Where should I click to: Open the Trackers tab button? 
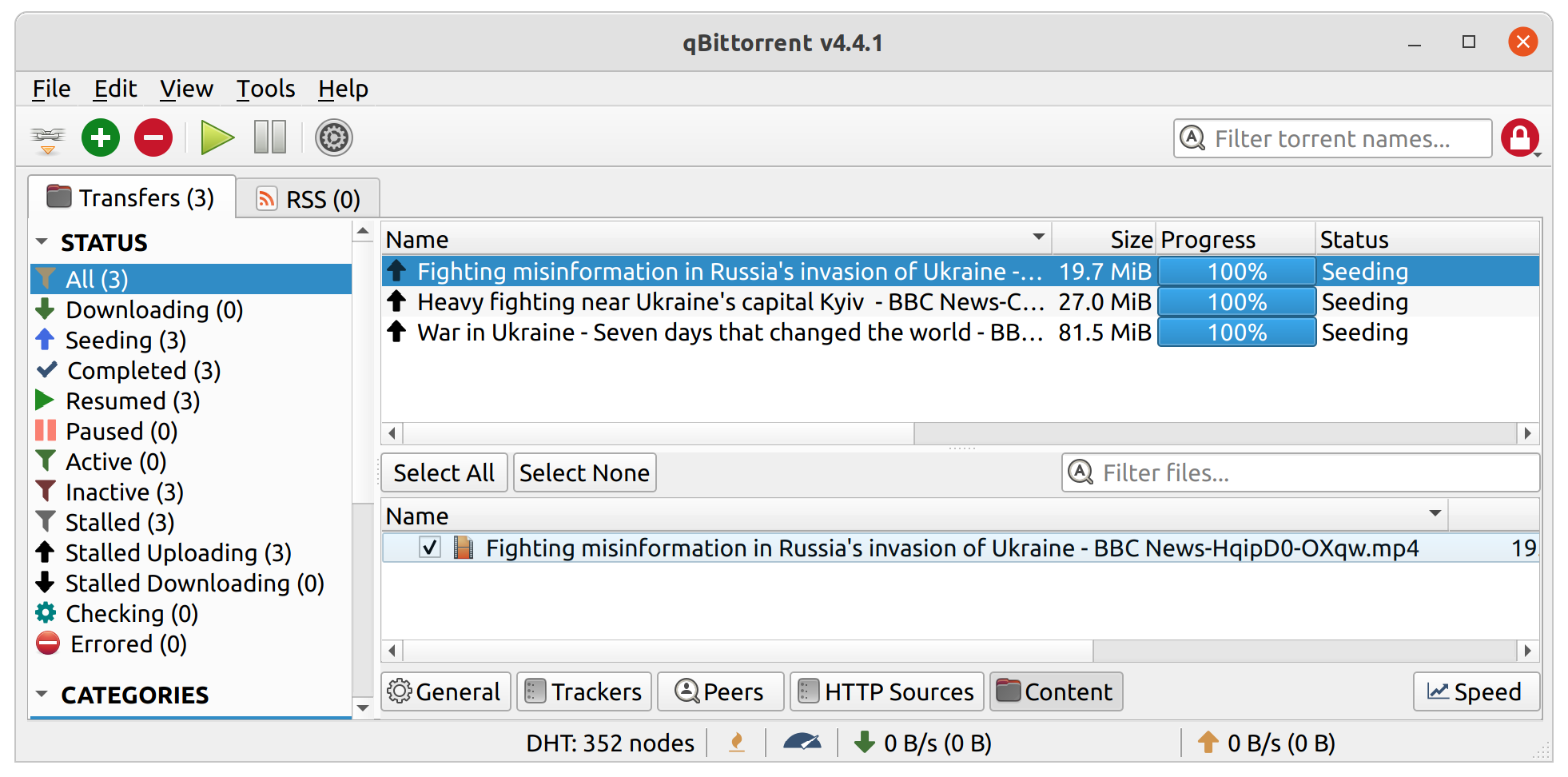click(584, 691)
